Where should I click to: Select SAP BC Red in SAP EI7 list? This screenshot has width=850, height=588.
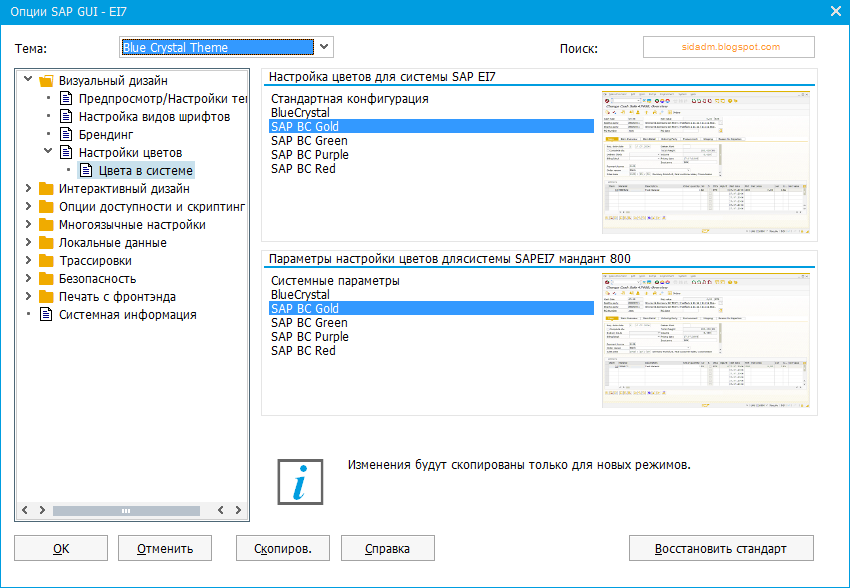coord(303,169)
